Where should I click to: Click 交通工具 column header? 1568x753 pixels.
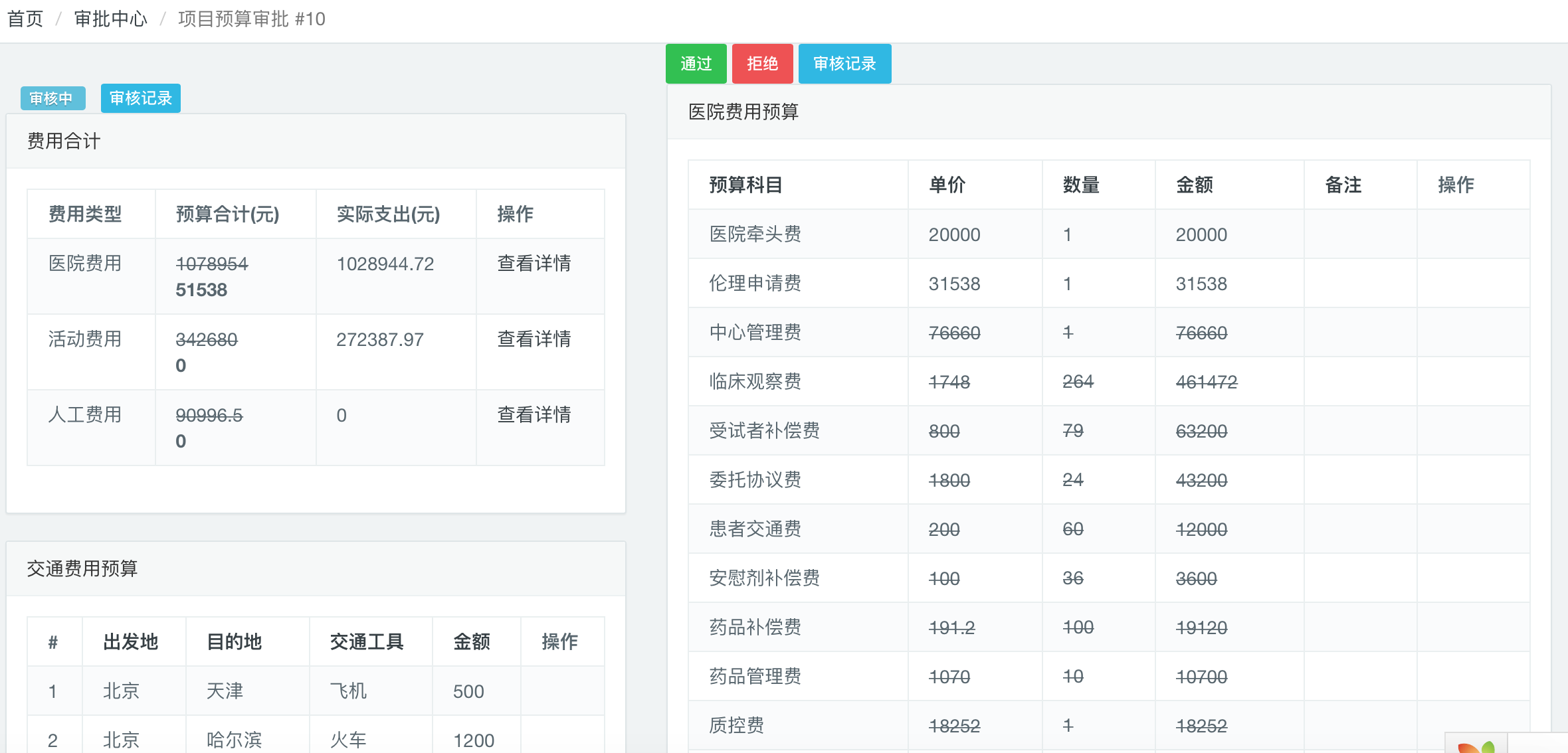(x=367, y=641)
